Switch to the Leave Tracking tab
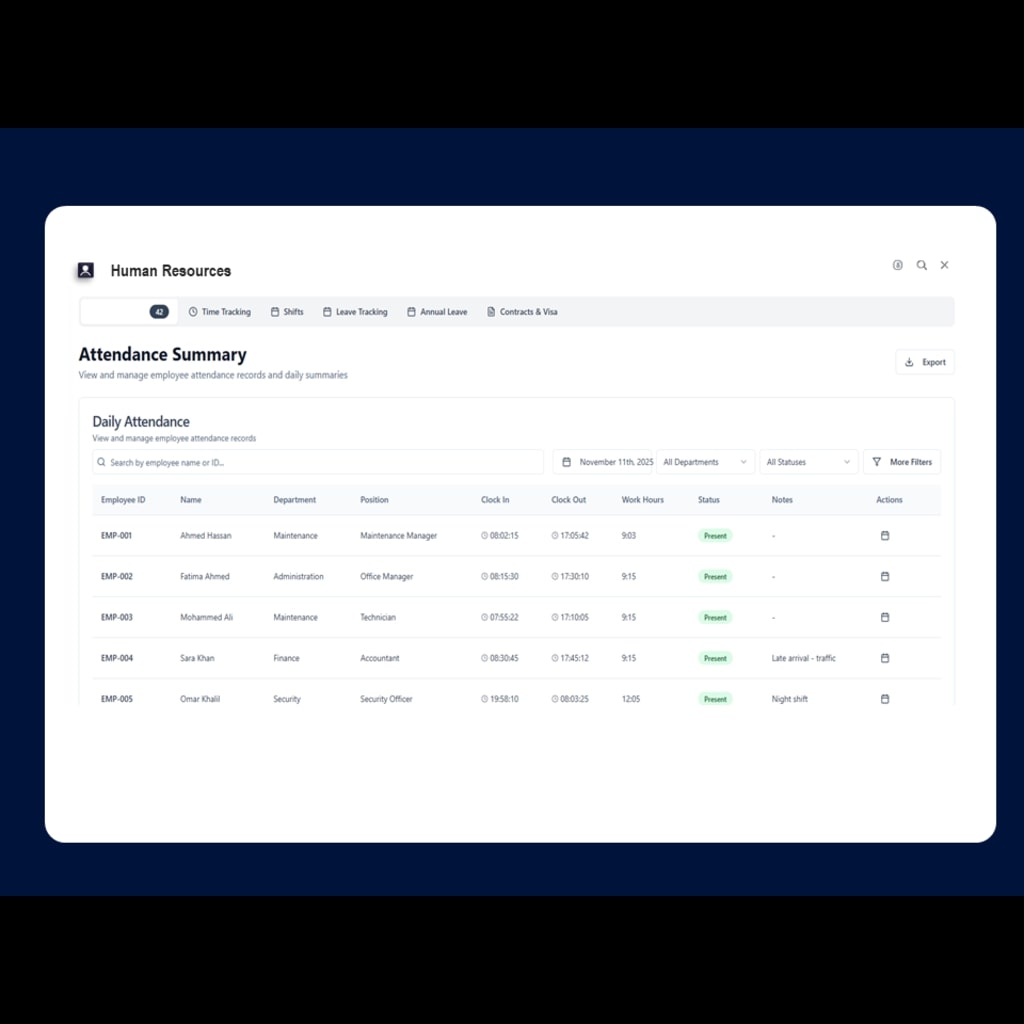The width and height of the screenshot is (1024, 1024). tap(355, 311)
